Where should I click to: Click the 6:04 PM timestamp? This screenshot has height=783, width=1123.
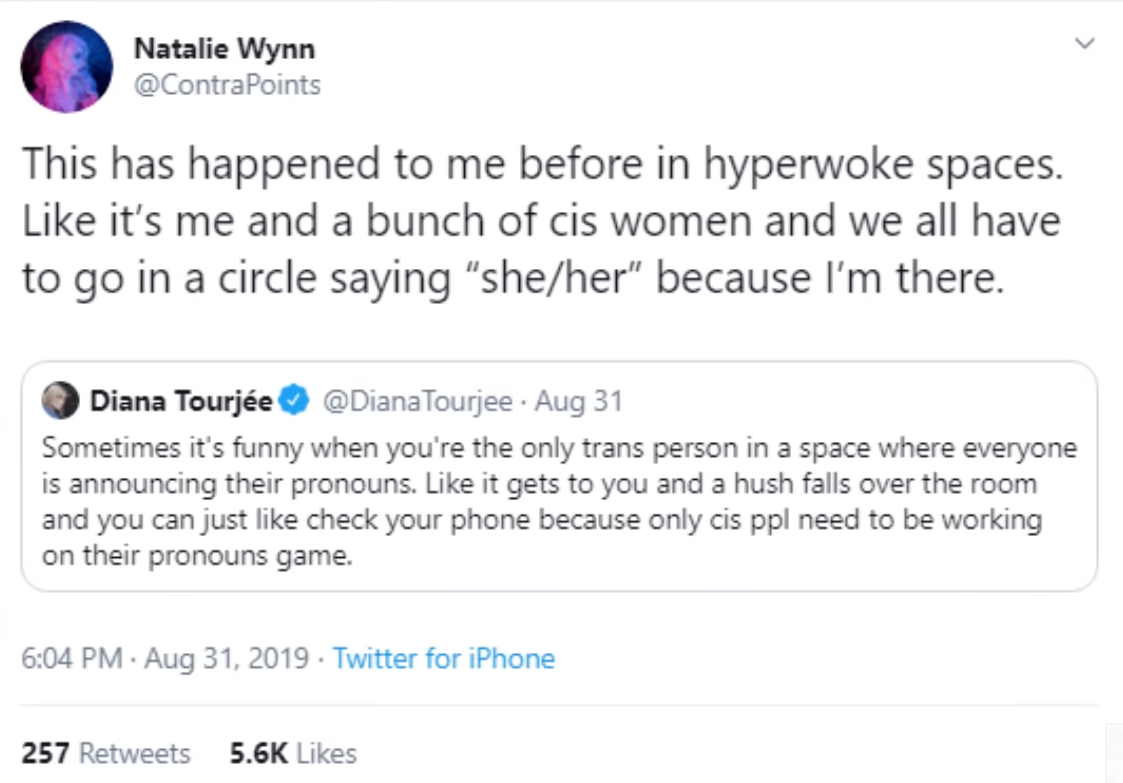coord(72,658)
